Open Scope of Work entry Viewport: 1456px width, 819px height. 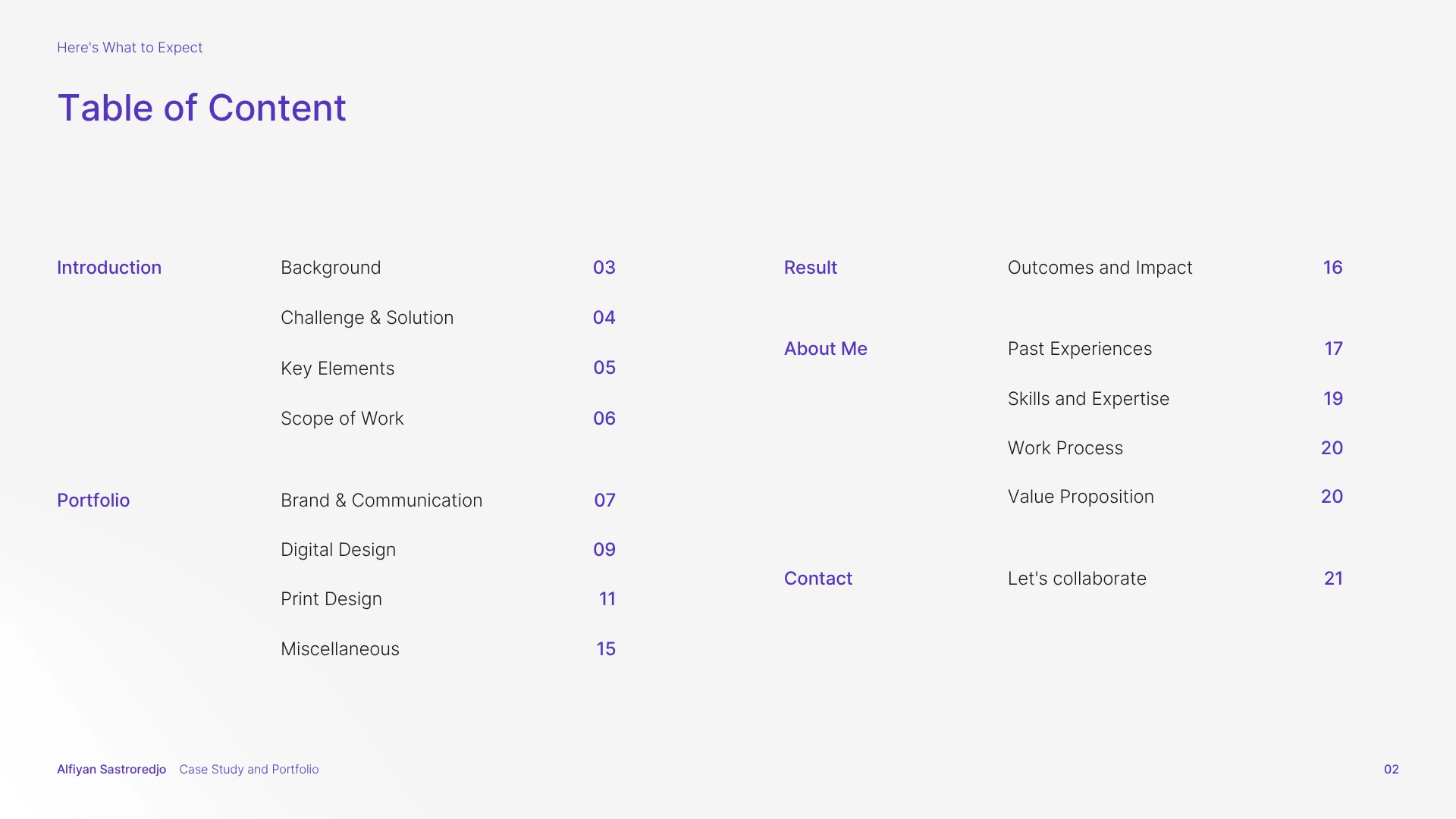(342, 419)
